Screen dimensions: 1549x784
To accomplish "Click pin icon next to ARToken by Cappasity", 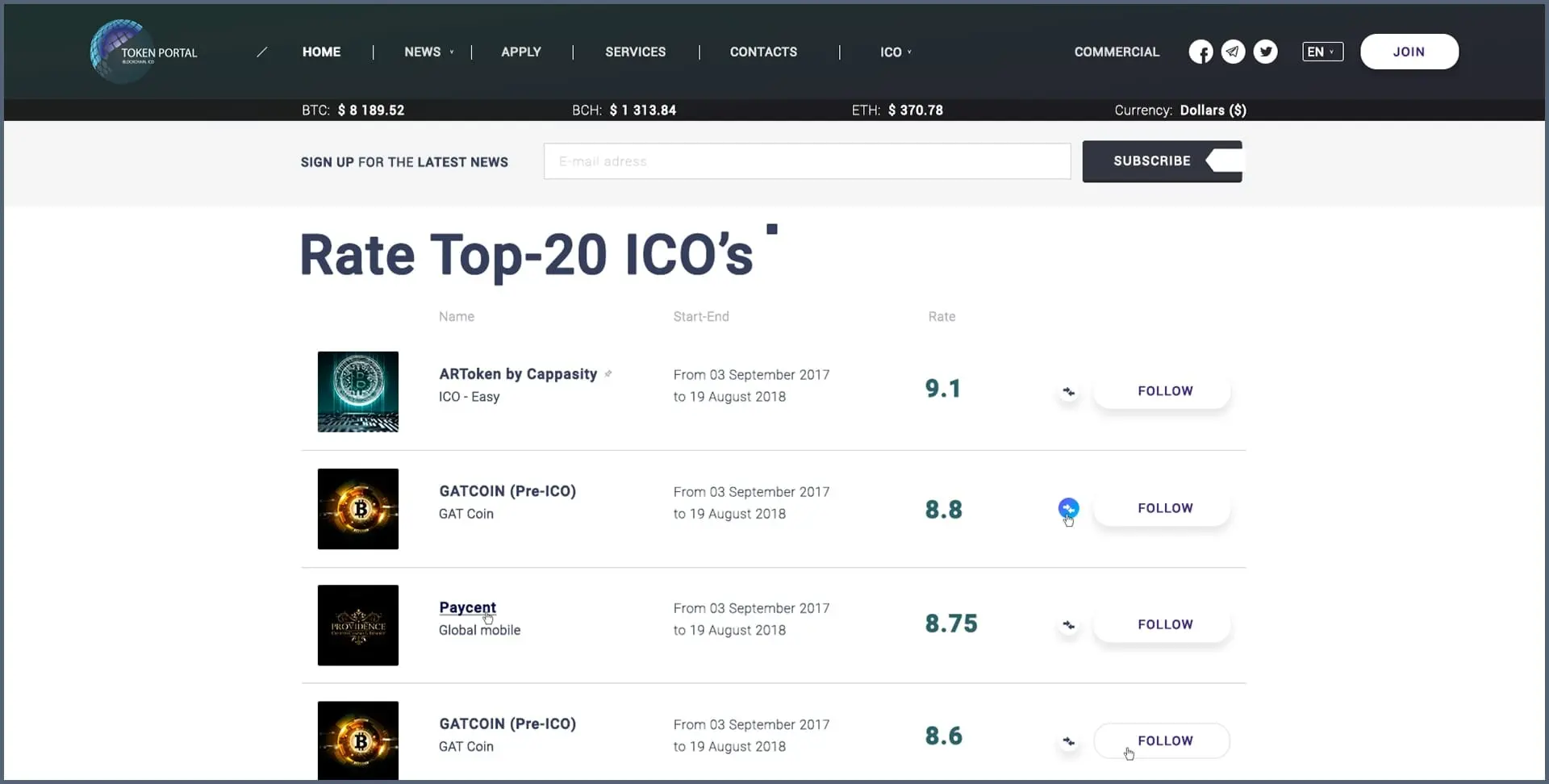I will point(608,373).
